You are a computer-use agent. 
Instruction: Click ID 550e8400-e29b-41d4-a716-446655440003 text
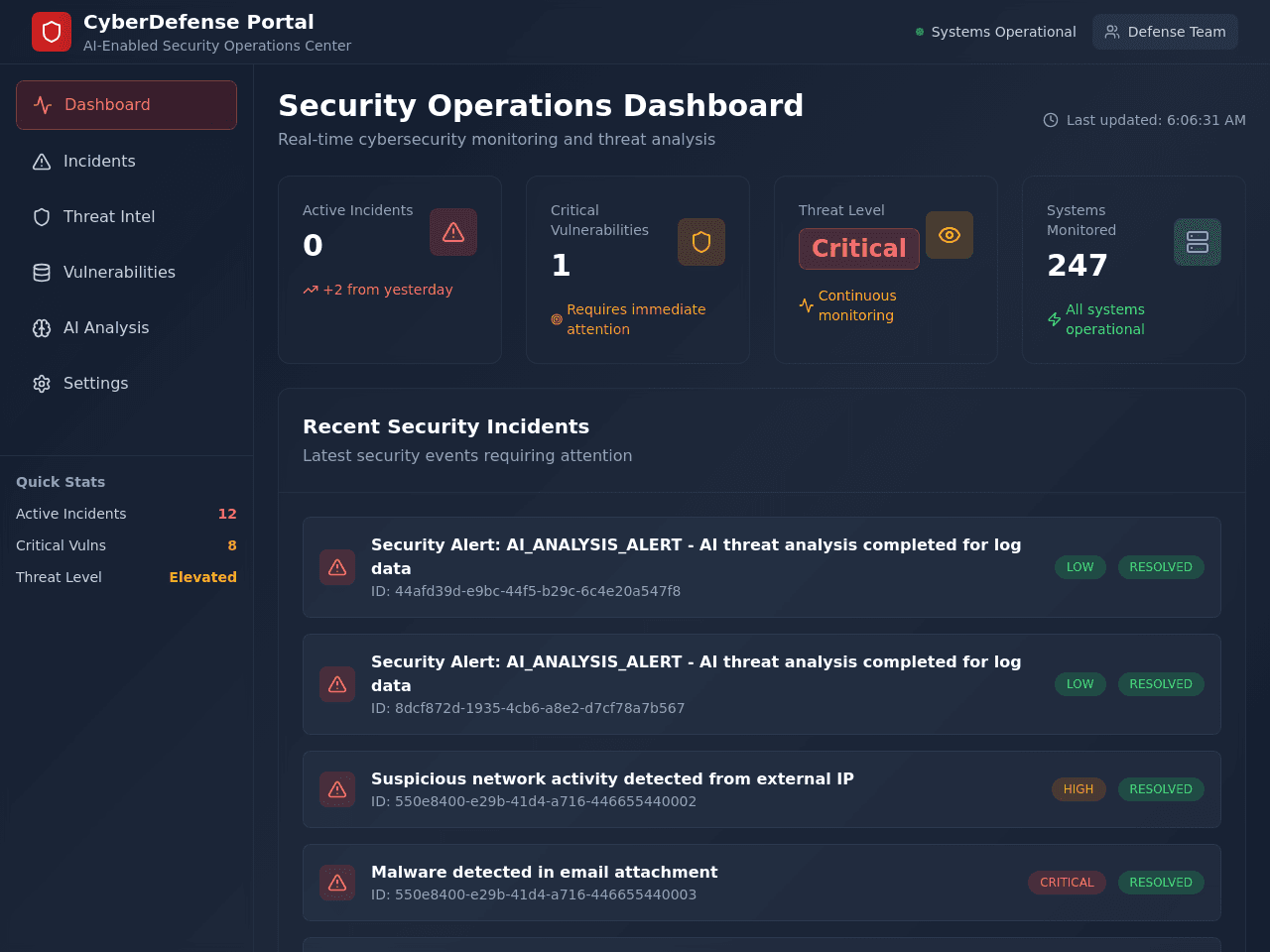534,894
